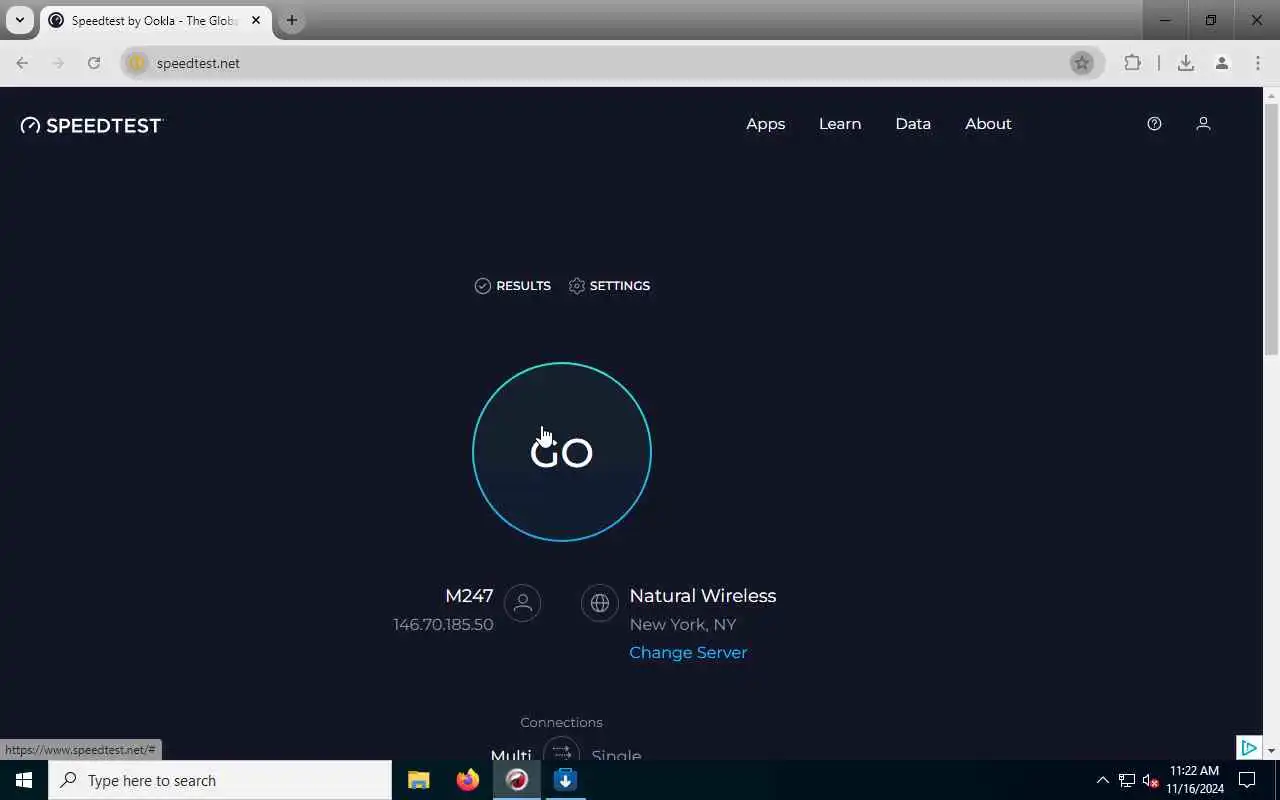Click the taskbar search box
1280x800 pixels.
click(x=220, y=780)
